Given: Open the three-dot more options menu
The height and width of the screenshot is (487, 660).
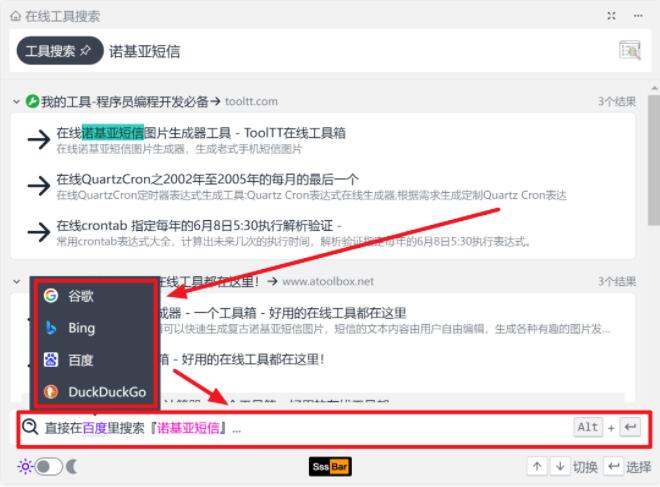Looking at the screenshot, I should point(638,16).
